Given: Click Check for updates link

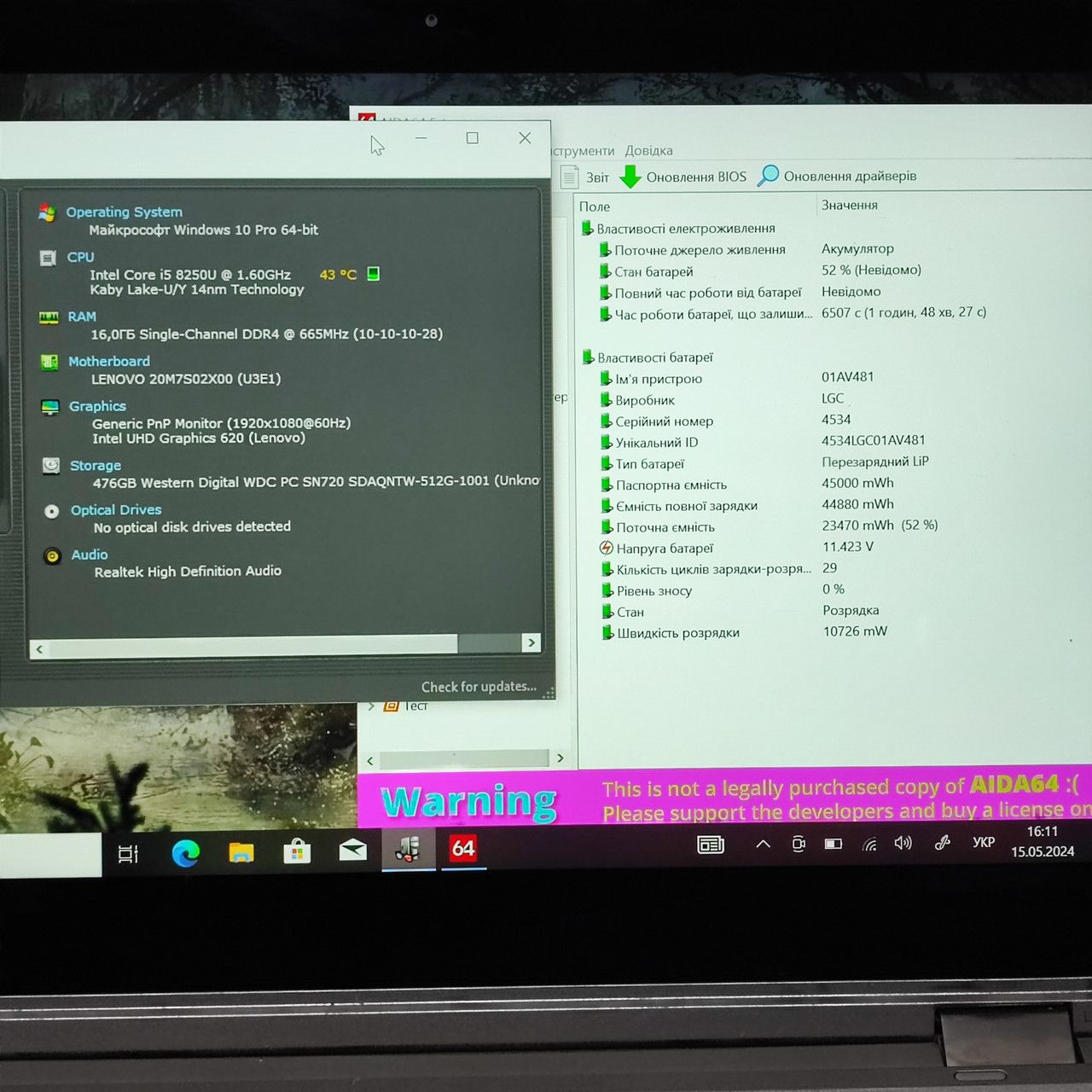Looking at the screenshot, I should [479, 687].
